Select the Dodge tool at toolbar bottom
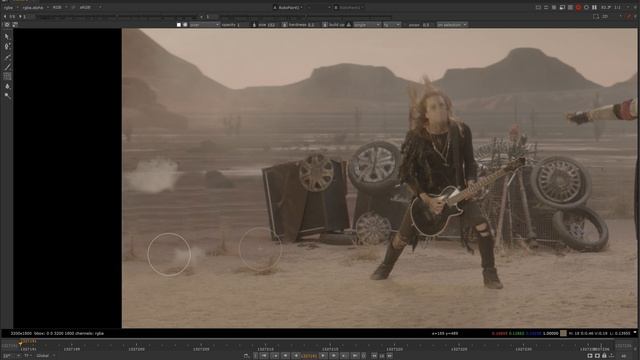The height and width of the screenshot is (360, 640). tap(7, 96)
